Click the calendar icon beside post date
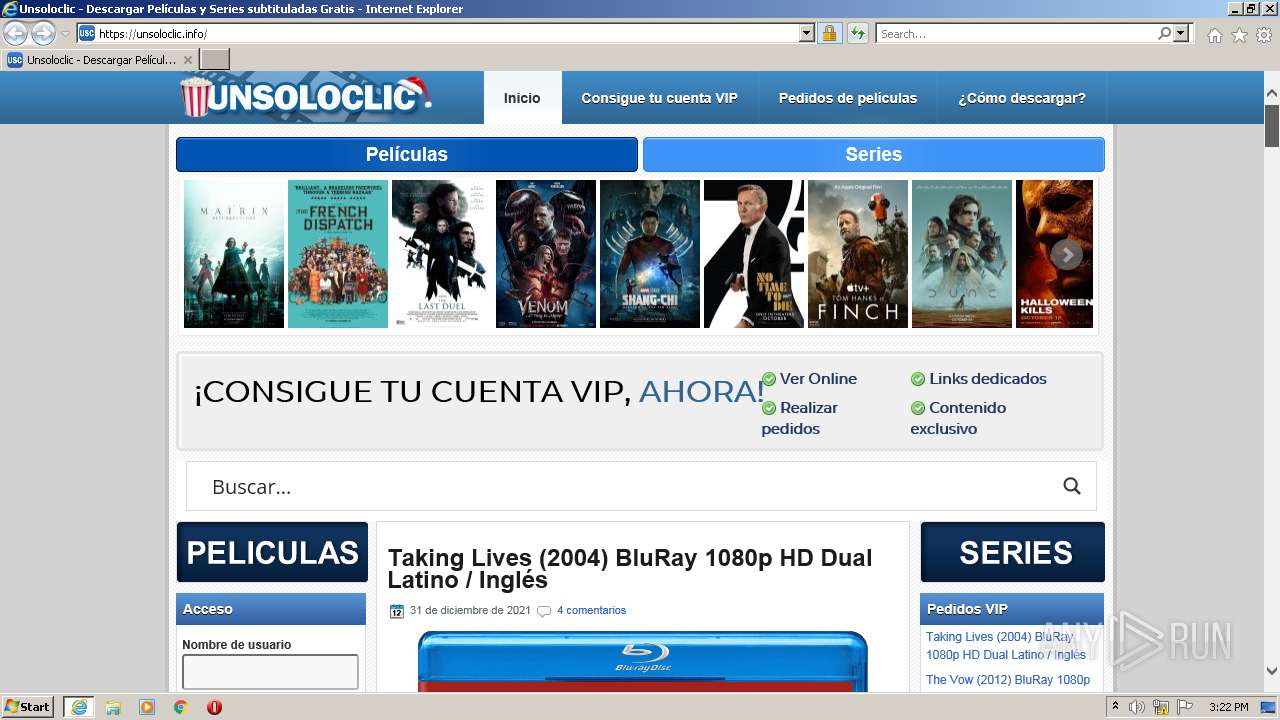Screen dimensions: 1280x720 tap(397, 611)
